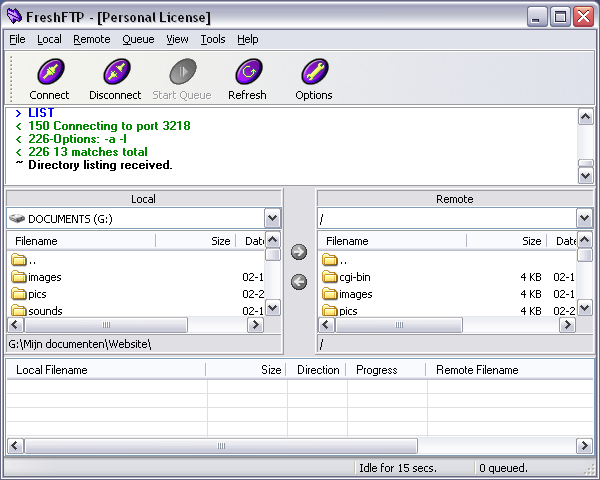Open the Queue menu

pos(138,39)
